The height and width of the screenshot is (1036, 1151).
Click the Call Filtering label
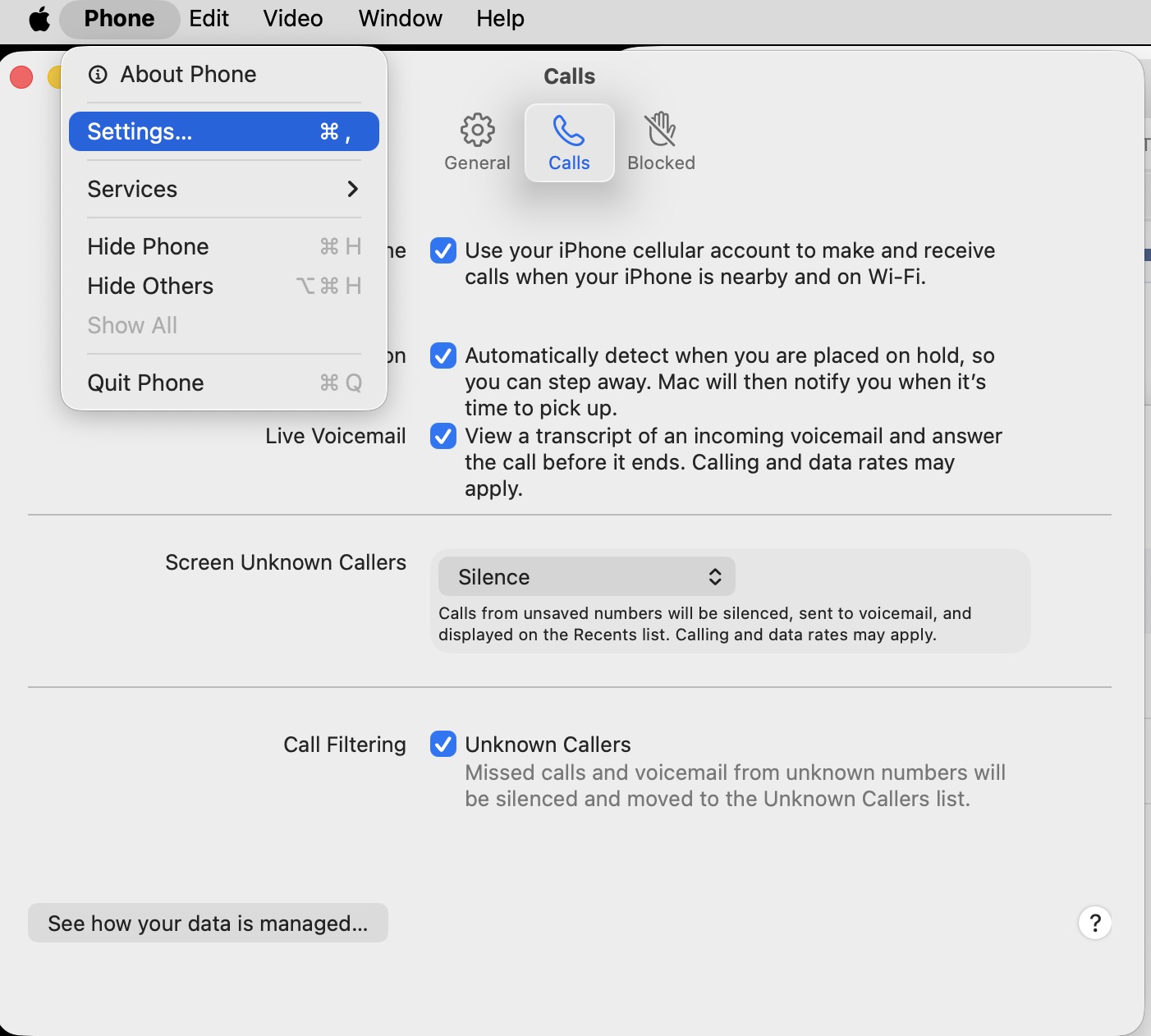coord(345,745)
